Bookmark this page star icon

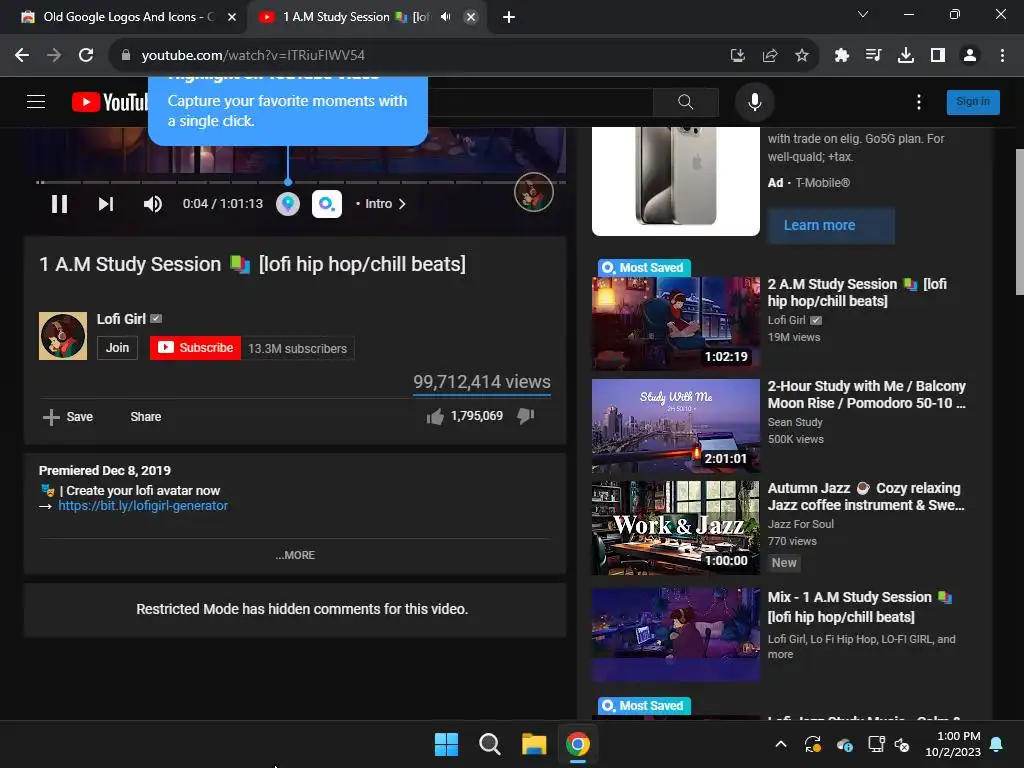[x=801, y=56]
